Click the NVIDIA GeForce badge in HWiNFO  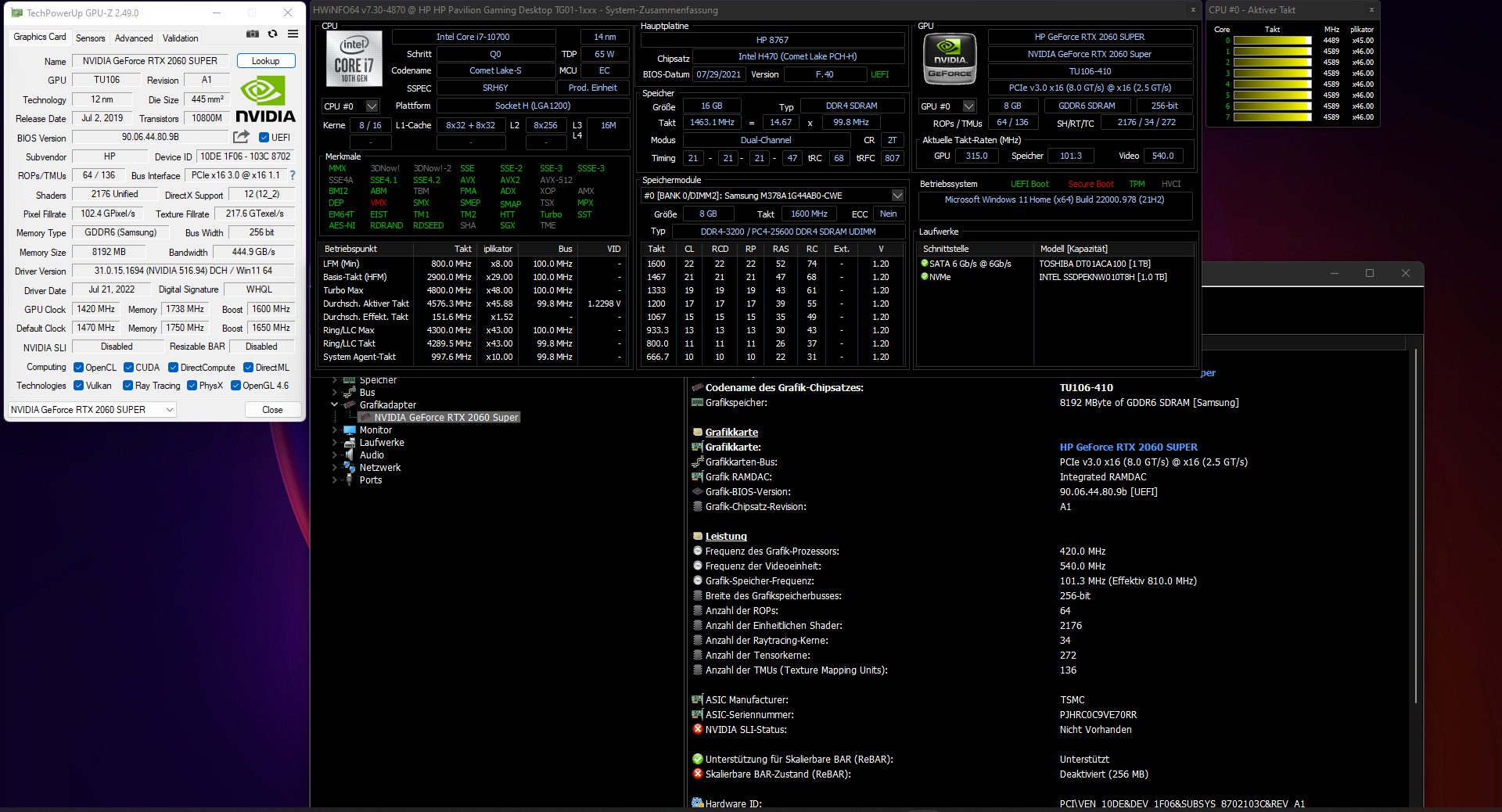tap(950, 59)
